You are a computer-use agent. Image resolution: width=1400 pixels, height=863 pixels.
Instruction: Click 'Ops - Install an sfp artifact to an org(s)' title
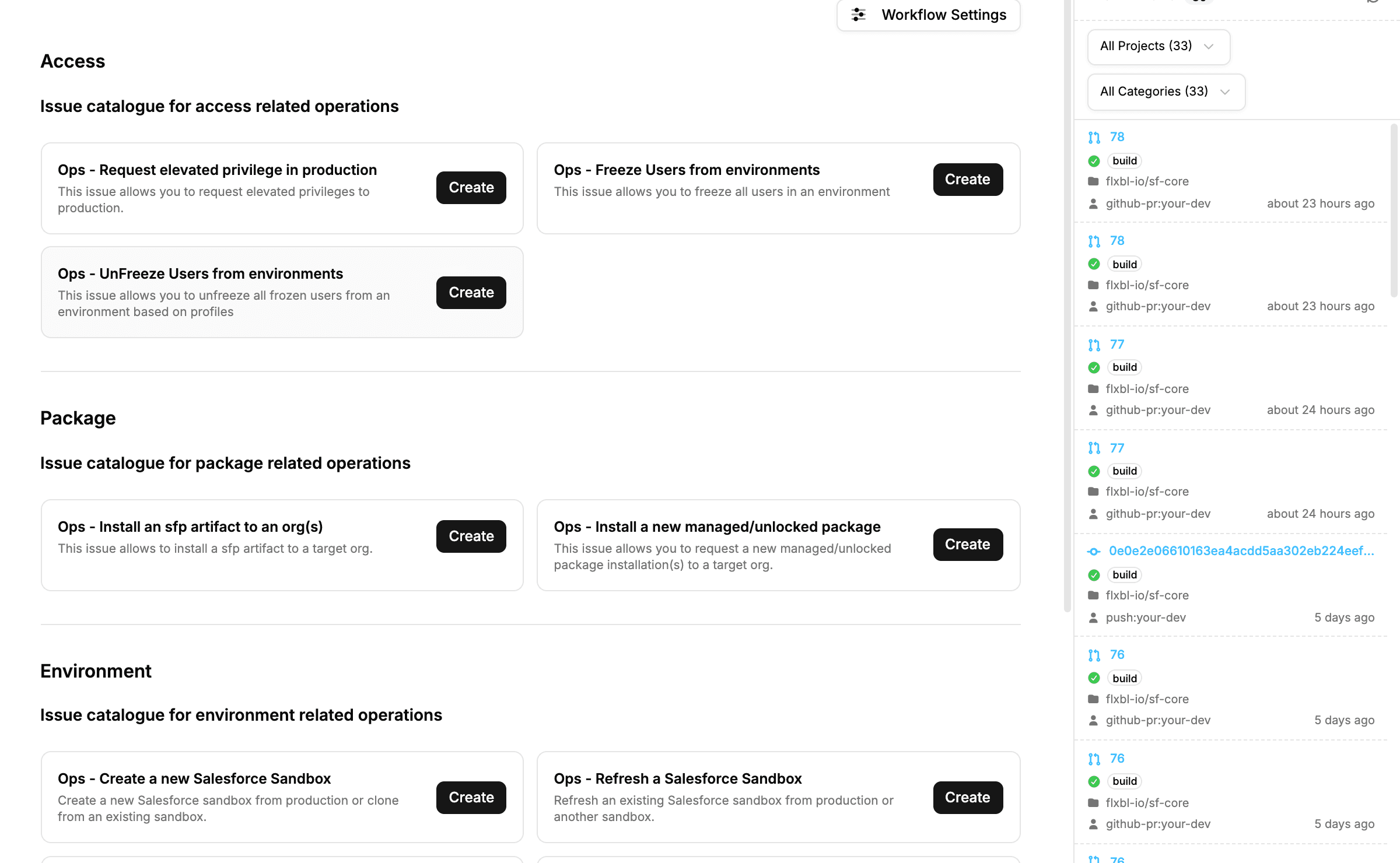tap(190, 527)
